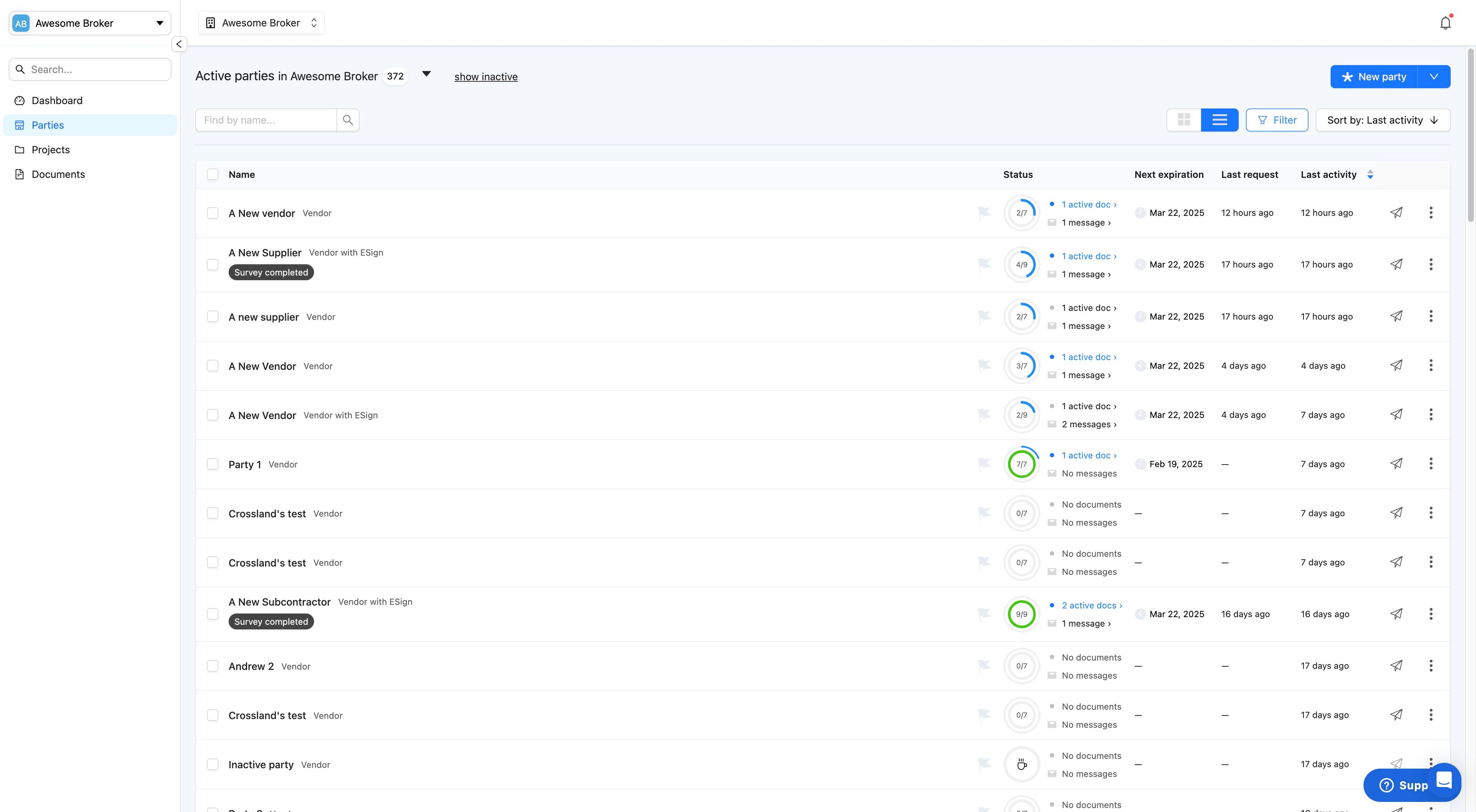The width and height of the screenshot is (1476, 812).
Task: Switch to list view layout
Action: click(1219, 120)
